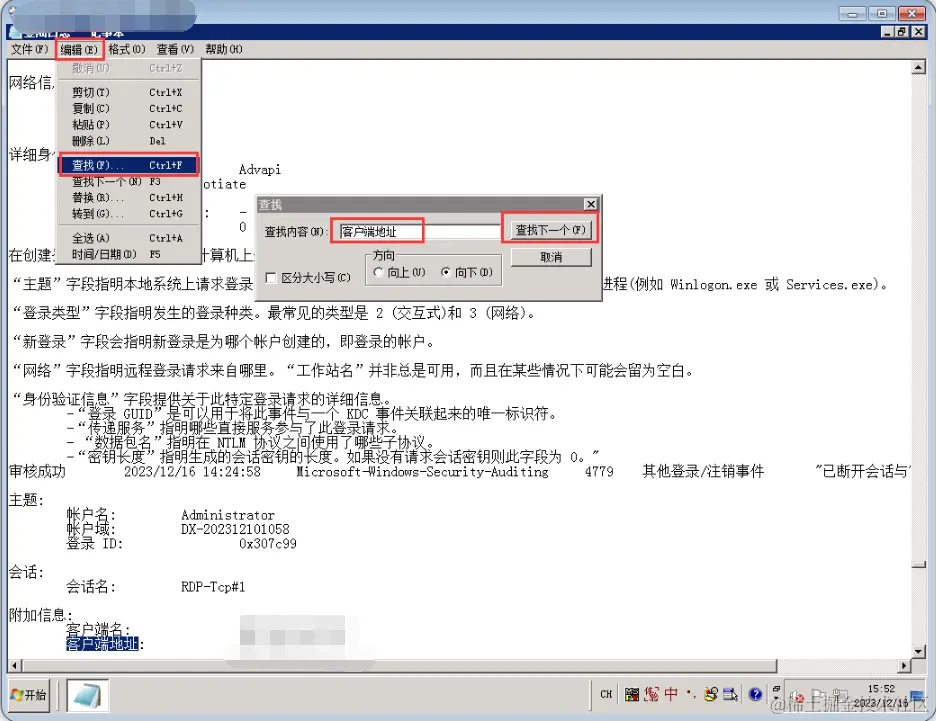The height and width of the screenshot is (721, 936).
Task: Click the MSPY input method icon
Action: point(632,694)
